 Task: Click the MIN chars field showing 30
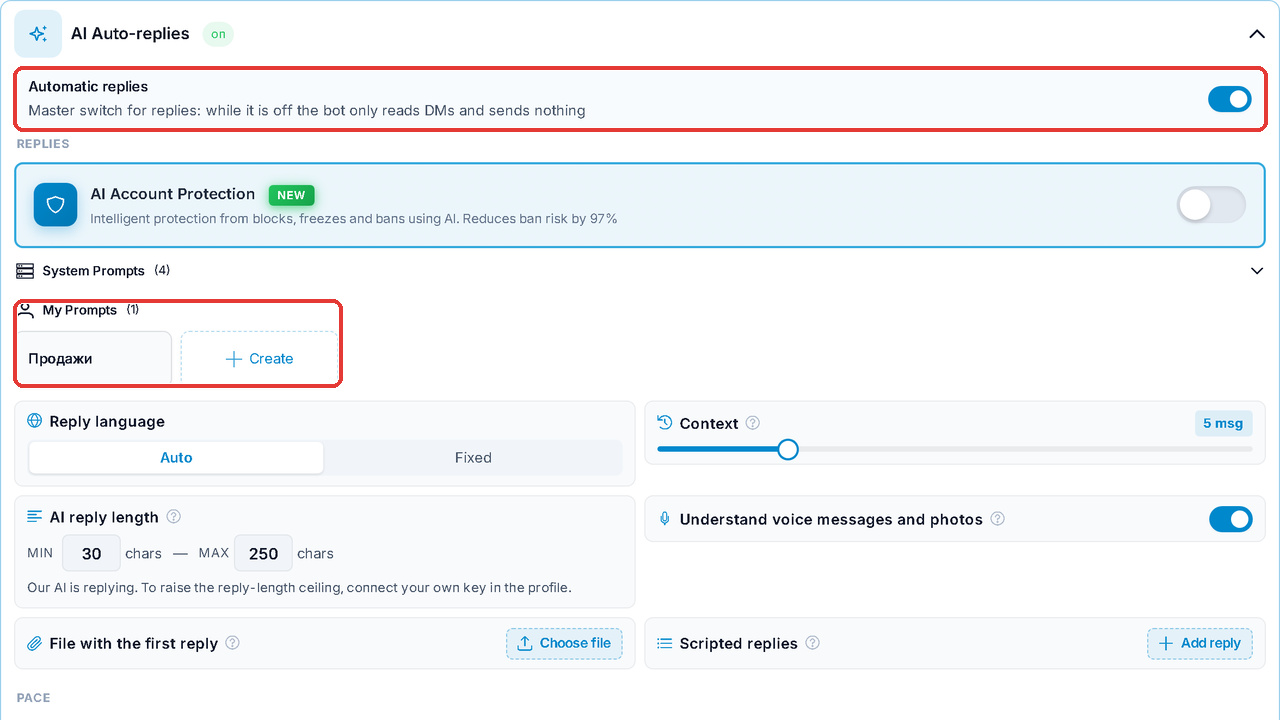tap(92, 553)
